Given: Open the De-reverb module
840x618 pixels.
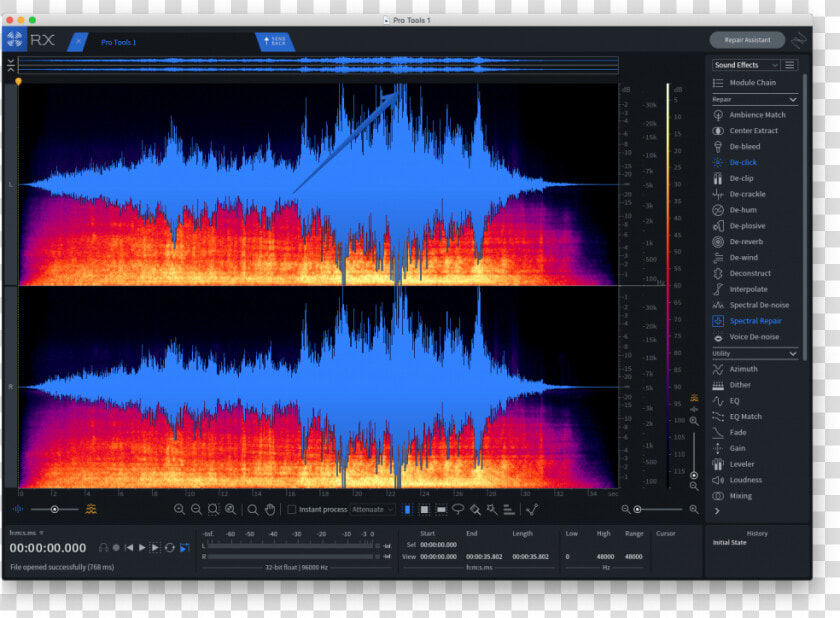Looking at the screenshot, I should tap(738, 242).
